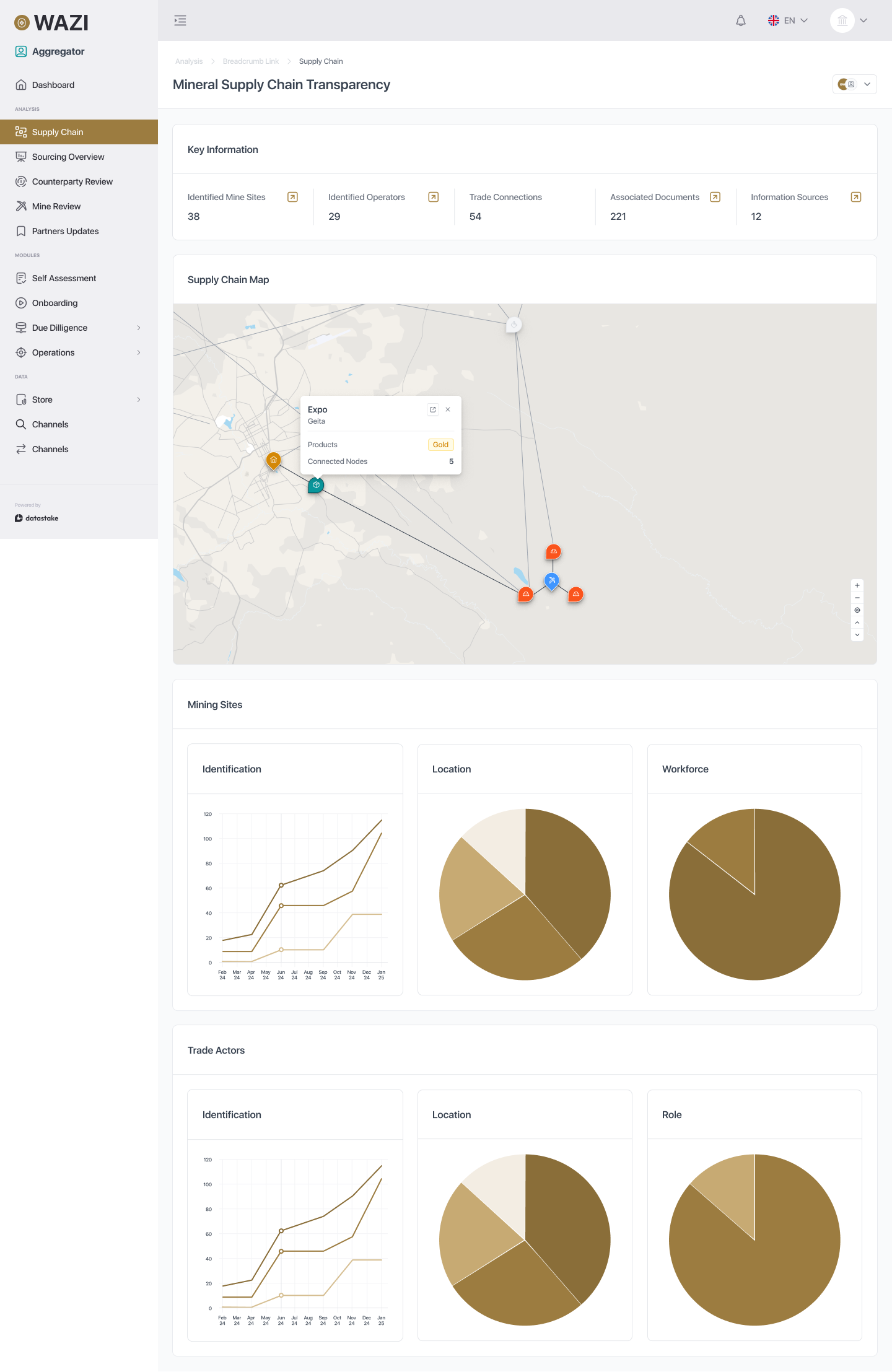Screen dimensions: 892x1372
Task: Click the Aggregator profile icon
Action: [21, 51]
